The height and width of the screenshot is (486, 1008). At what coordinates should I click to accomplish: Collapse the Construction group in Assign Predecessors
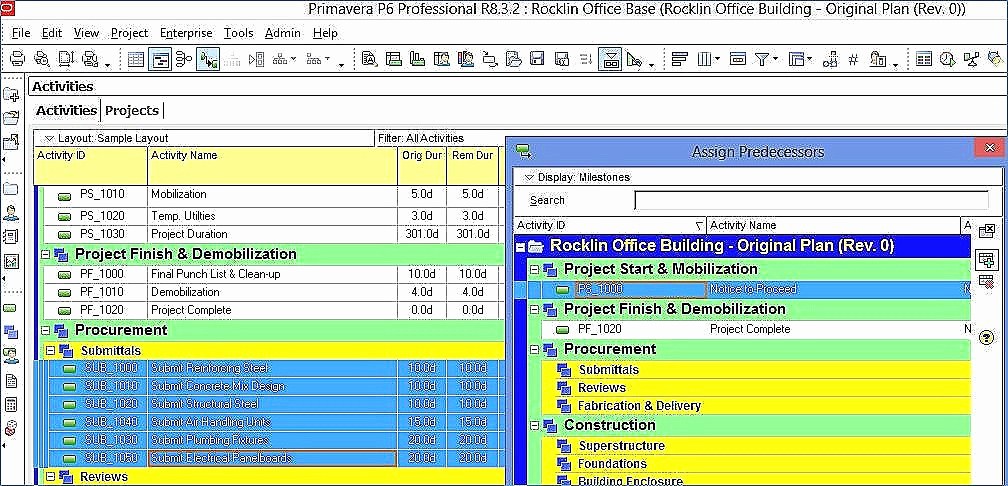(534, 425)
